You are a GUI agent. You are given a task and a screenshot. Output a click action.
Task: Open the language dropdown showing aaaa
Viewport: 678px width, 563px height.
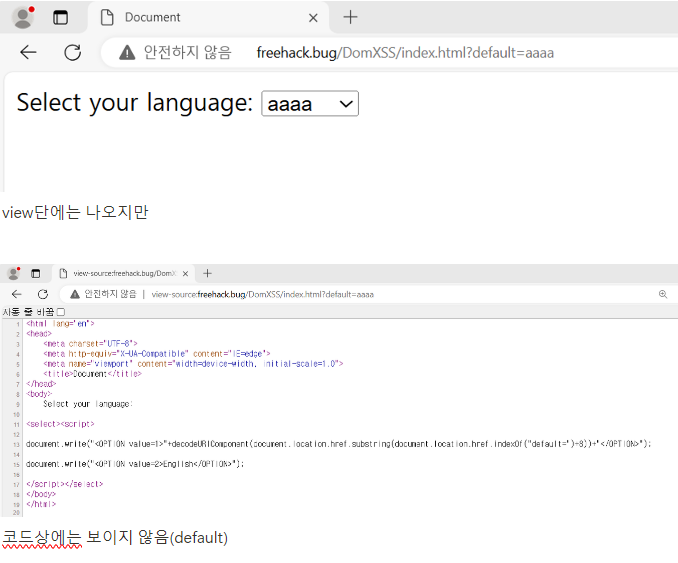pos(310,103)
